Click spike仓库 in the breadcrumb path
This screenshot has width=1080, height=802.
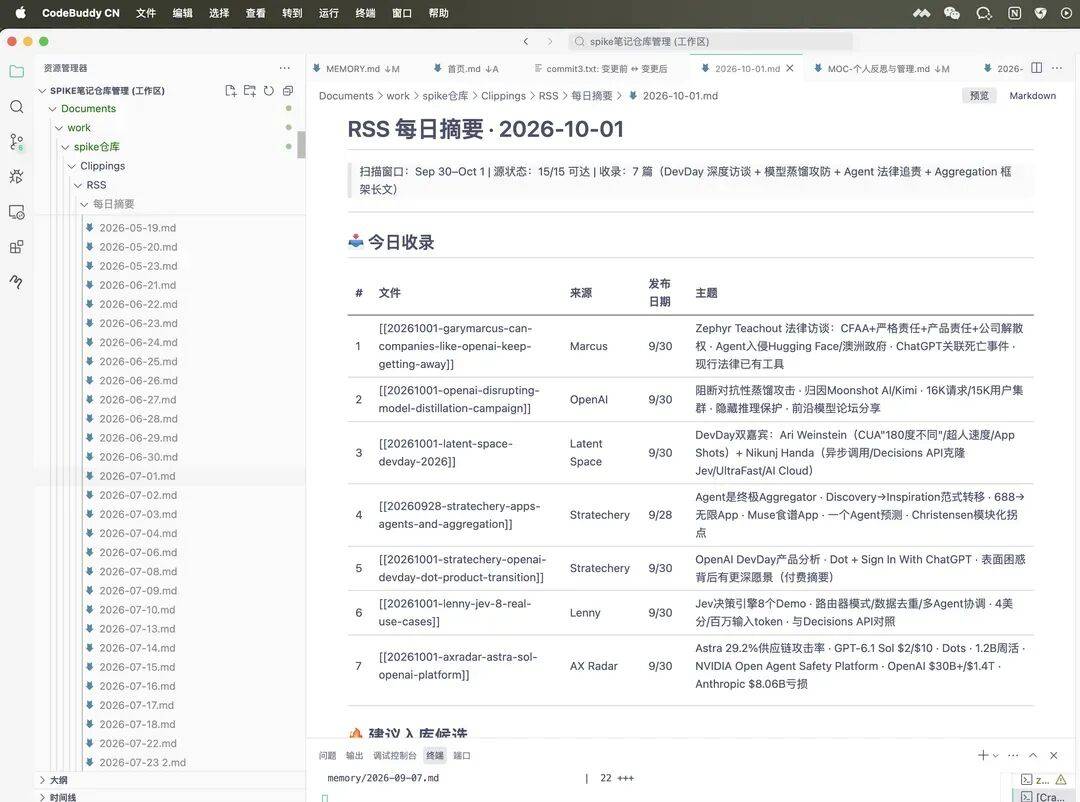click(x=445, y=96)
